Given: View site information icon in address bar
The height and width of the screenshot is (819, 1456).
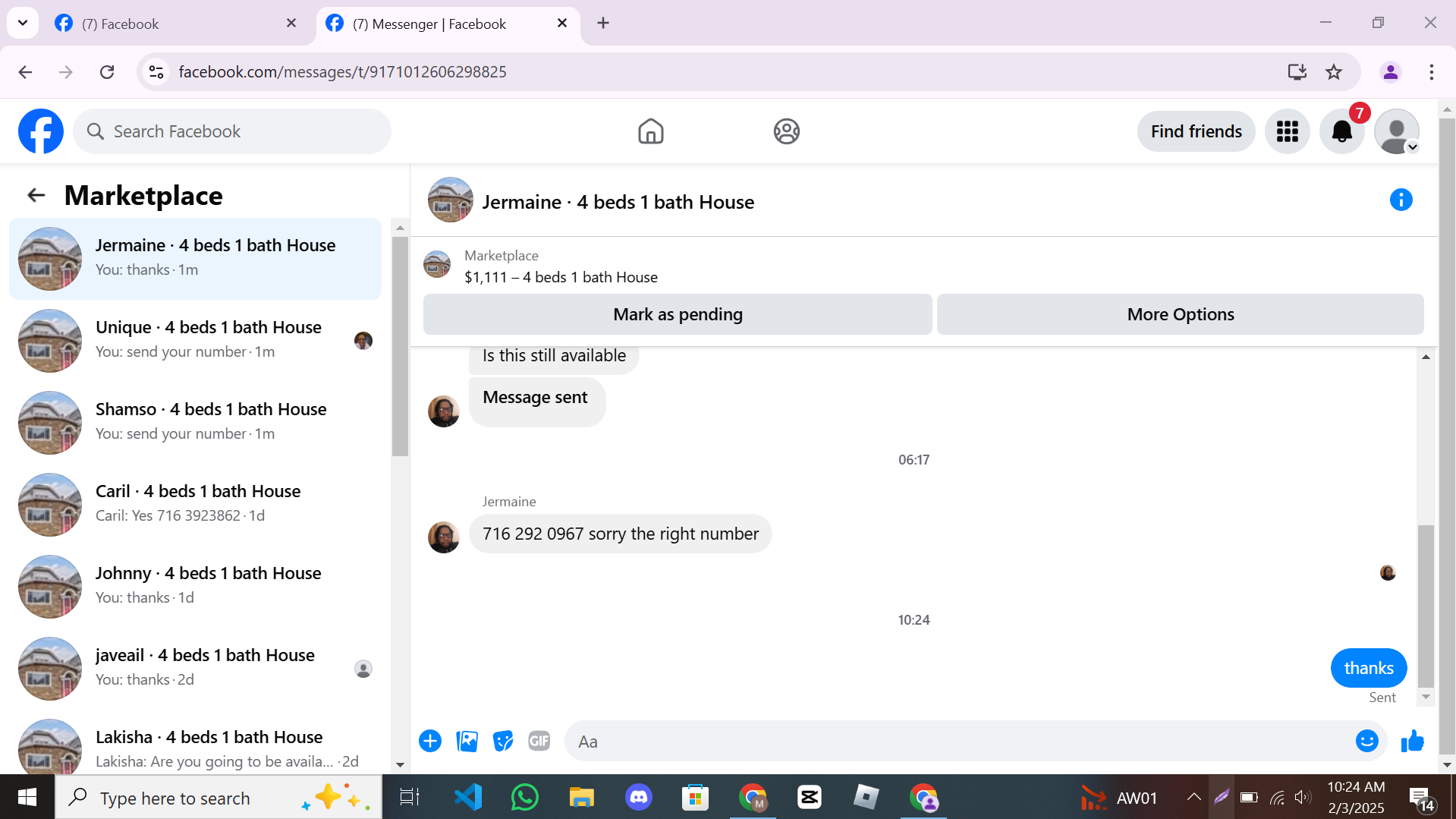Looking at the screenshot, I should [156, 72].
